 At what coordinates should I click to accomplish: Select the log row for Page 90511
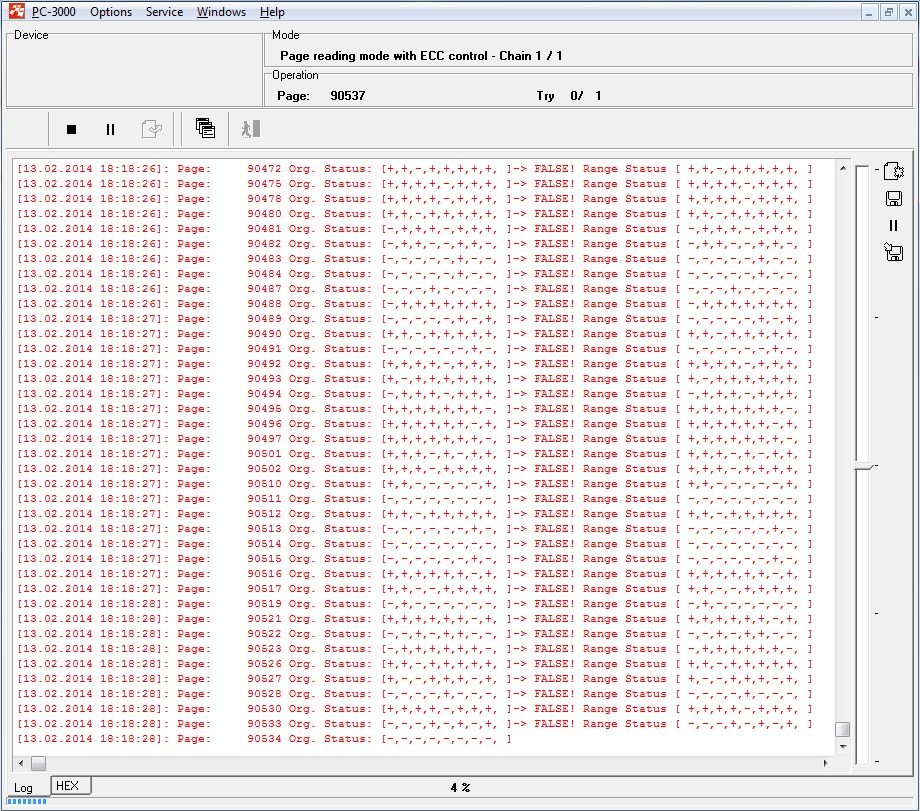click(x=414, y=499)
